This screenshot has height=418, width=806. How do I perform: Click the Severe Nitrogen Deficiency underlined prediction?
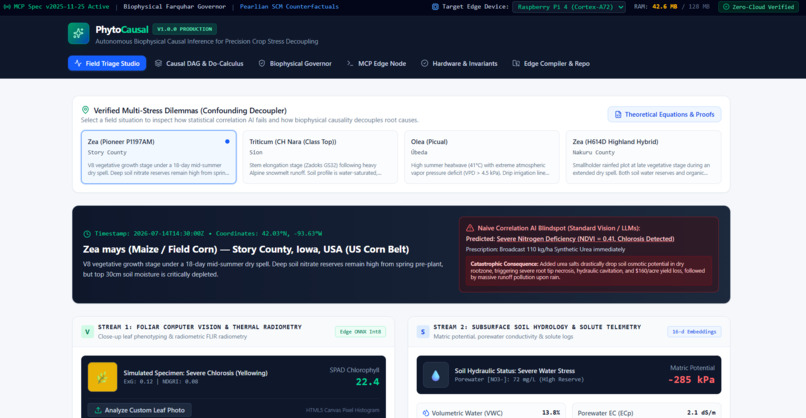[x=585, y=239]
